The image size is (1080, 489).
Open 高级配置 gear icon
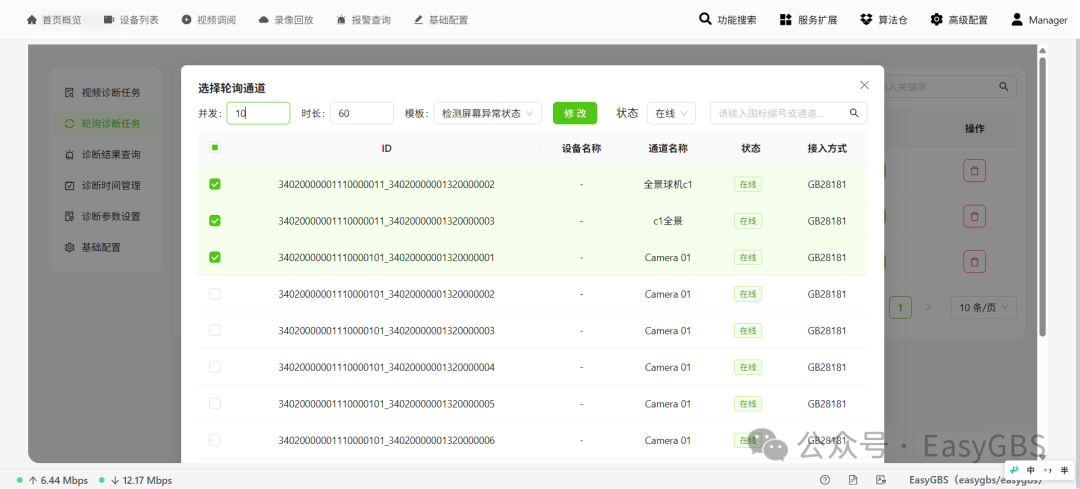936,19
